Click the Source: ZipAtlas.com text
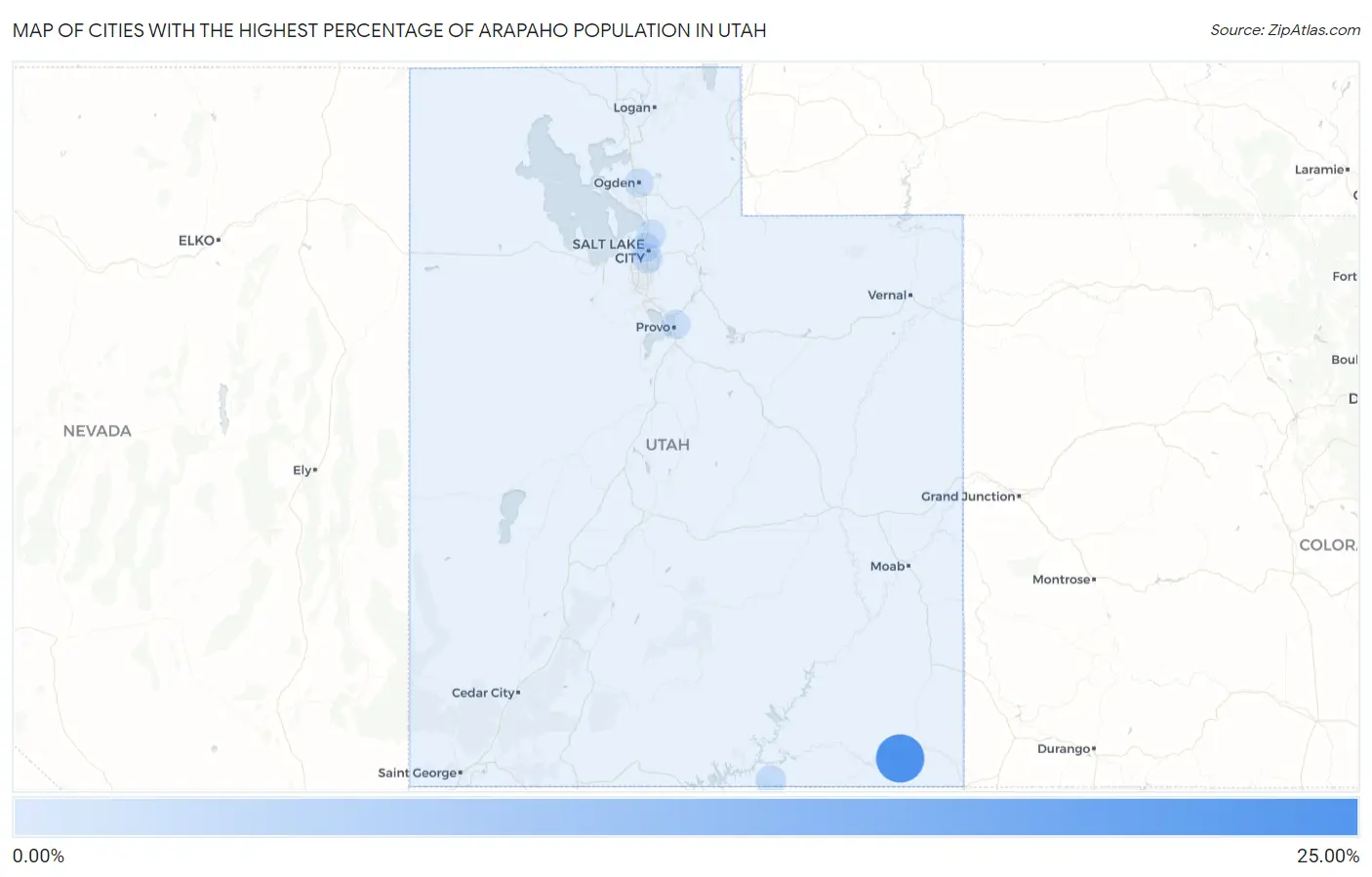This screenshot has height=877, width=1372. point(1285,30)
